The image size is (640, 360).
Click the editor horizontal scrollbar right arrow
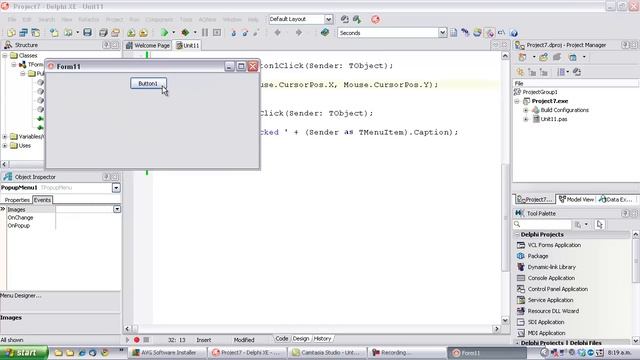(x=497, y=329)
